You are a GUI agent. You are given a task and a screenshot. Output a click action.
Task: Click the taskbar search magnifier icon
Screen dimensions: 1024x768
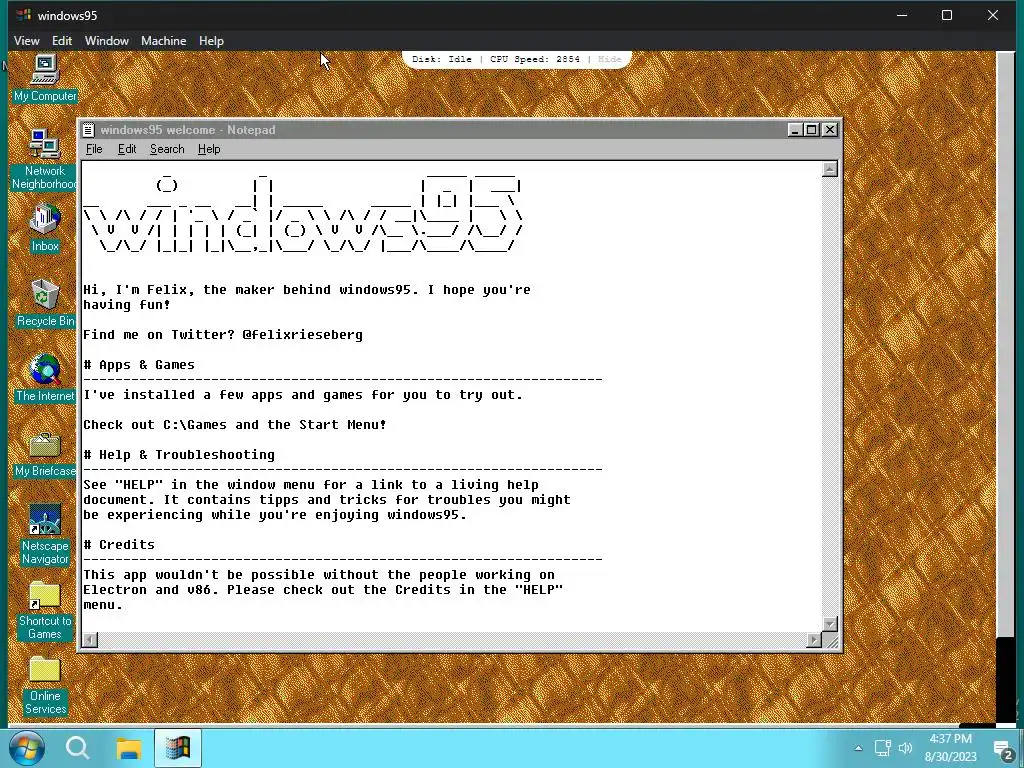click(77, 748)
